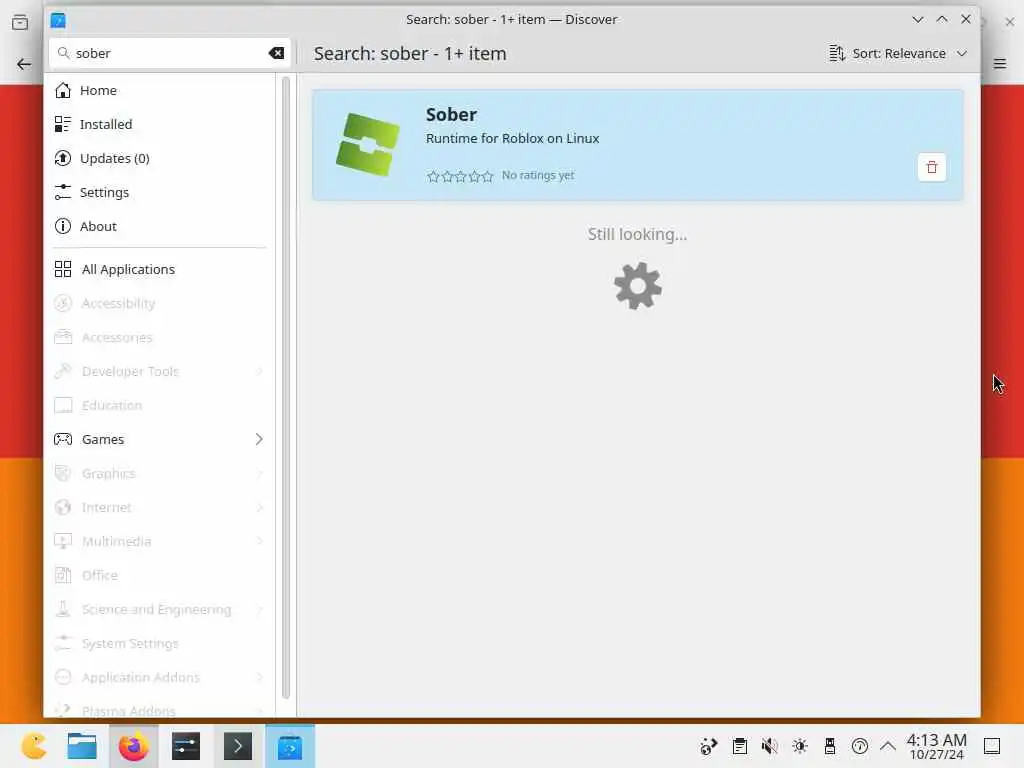Open brightness tray icon

pyautogui.click(x=799, y=746)
